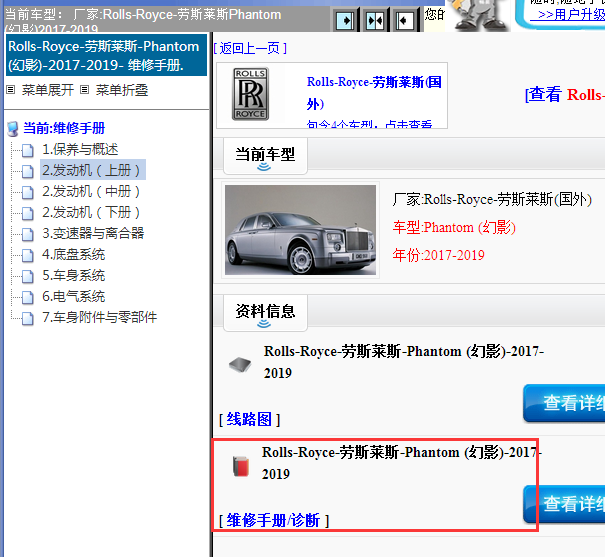This screenshot has height=557, width=605.
Task: Open 2.发动机（中册）chapter
Action: tap(91, 191)
